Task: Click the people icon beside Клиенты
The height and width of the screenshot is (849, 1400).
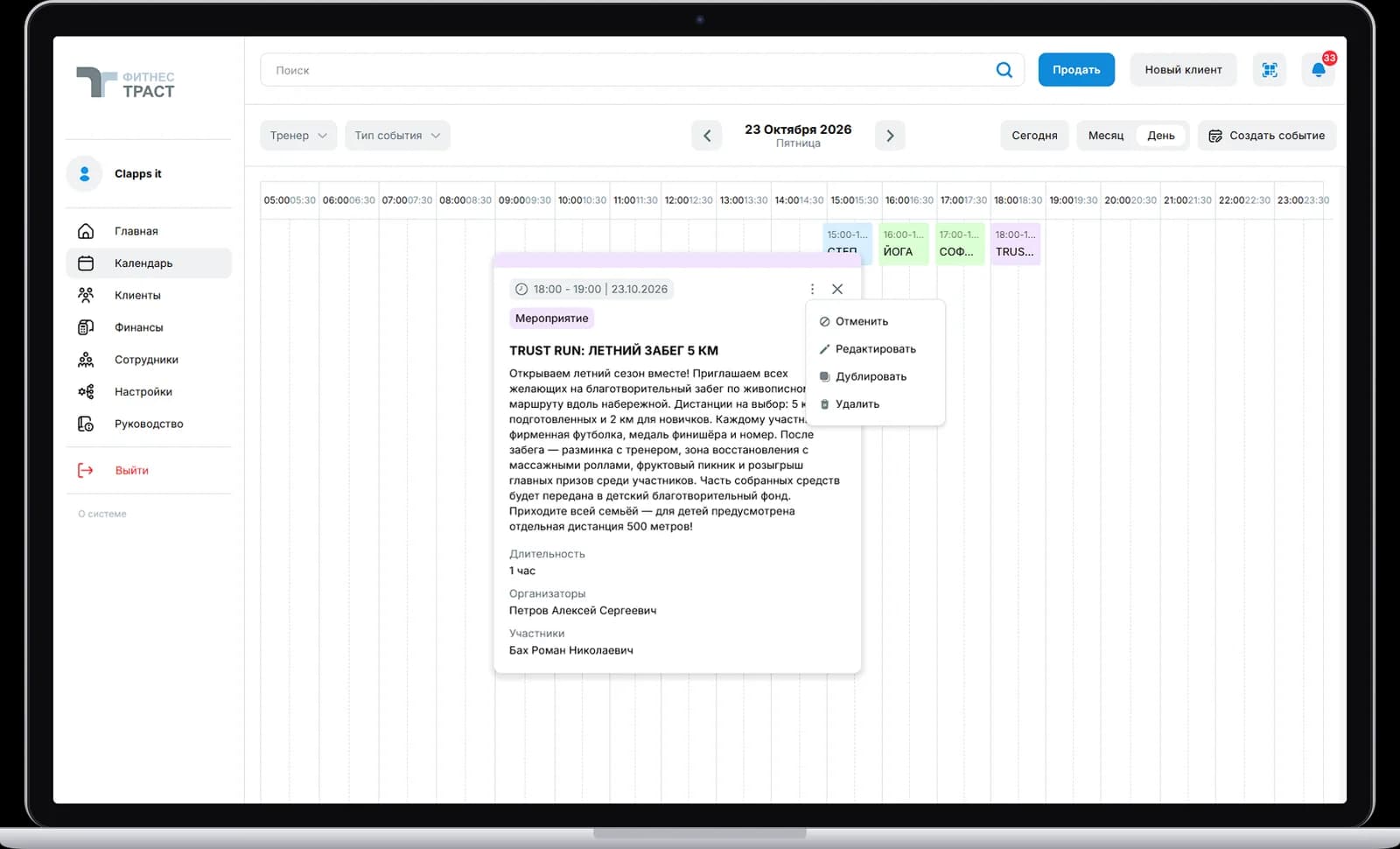Action: click(x=86, y=295)
